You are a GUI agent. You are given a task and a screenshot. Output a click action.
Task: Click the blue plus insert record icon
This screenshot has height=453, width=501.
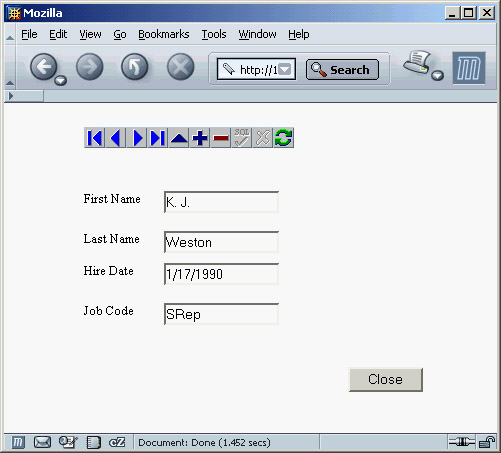point(200,138)
